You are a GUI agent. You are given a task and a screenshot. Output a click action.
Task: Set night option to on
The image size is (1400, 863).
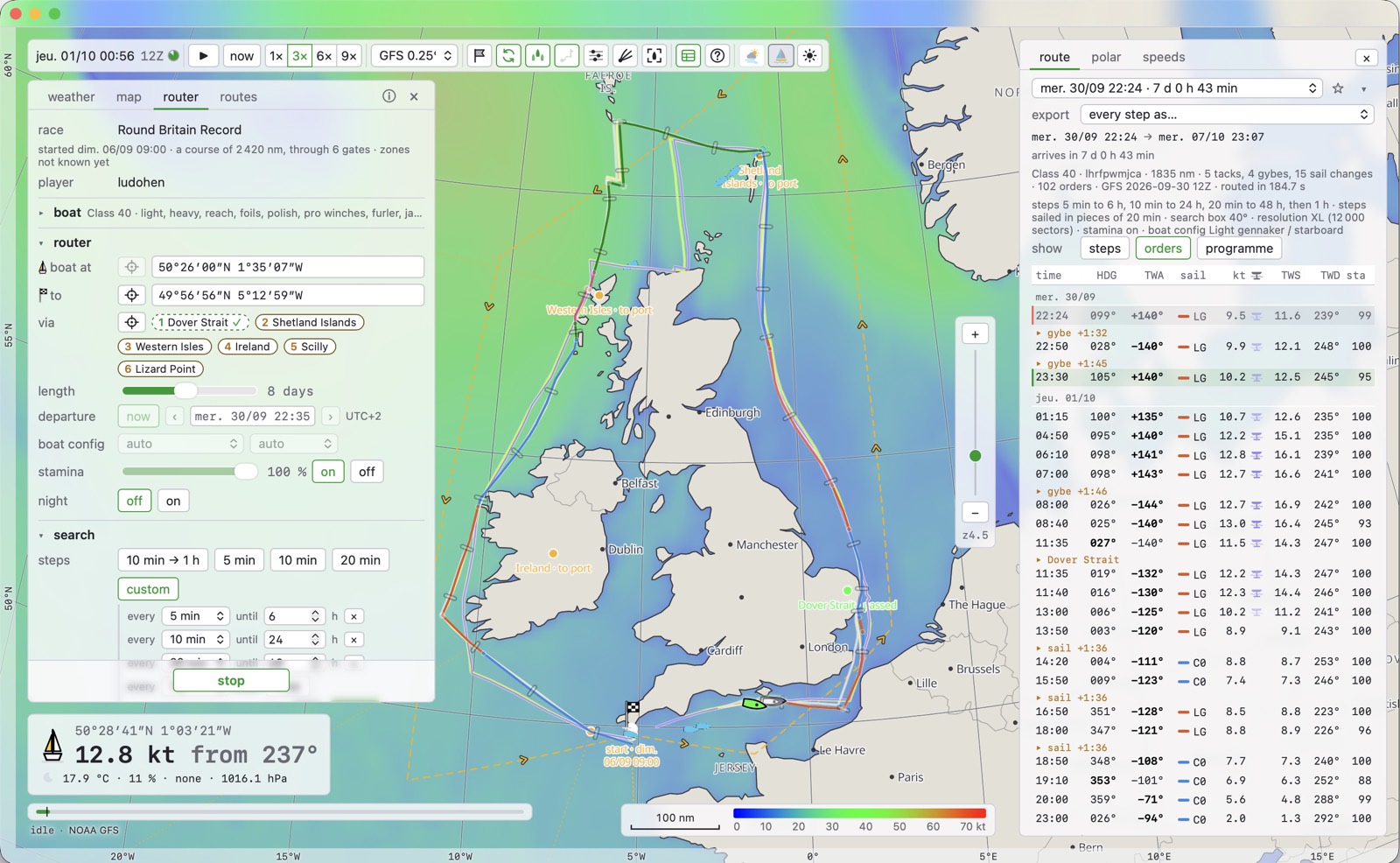pos(173,501)
